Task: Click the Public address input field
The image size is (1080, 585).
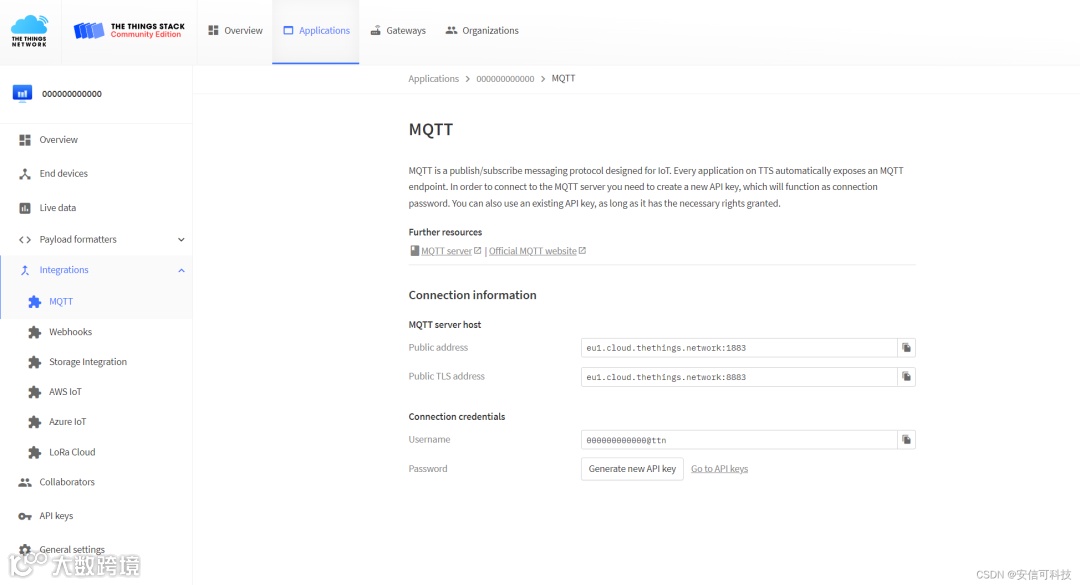Action: pyautogui.click(x=739, y=348)
